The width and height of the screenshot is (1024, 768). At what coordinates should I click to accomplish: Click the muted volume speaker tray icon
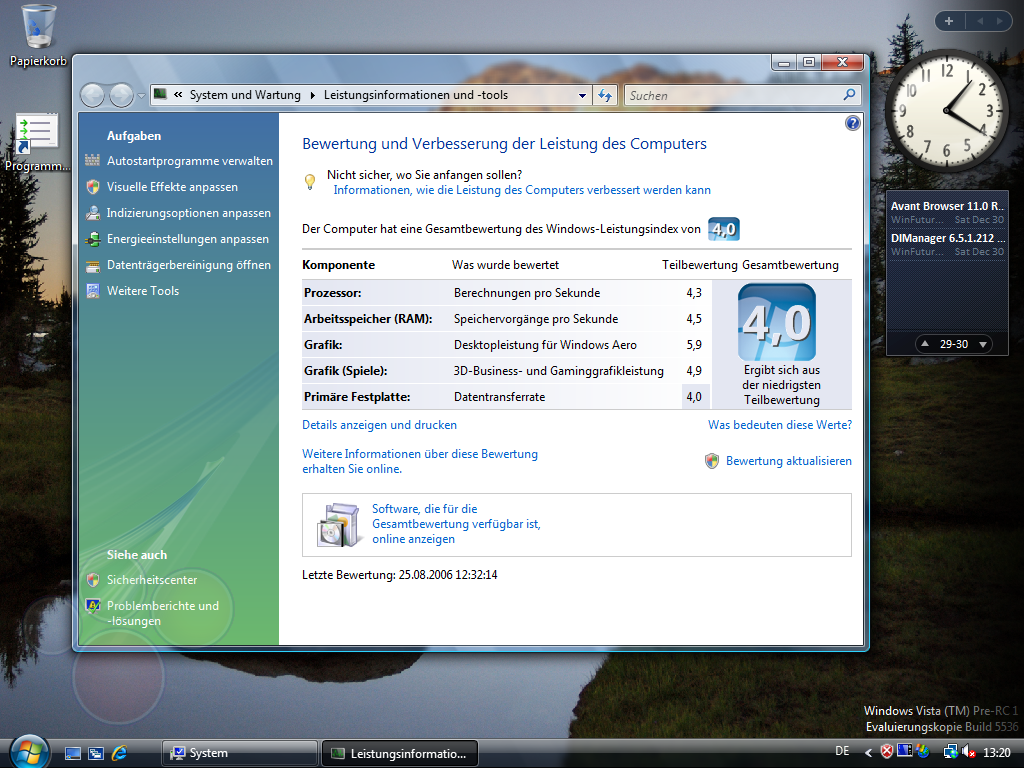click(x=969, y=752)
